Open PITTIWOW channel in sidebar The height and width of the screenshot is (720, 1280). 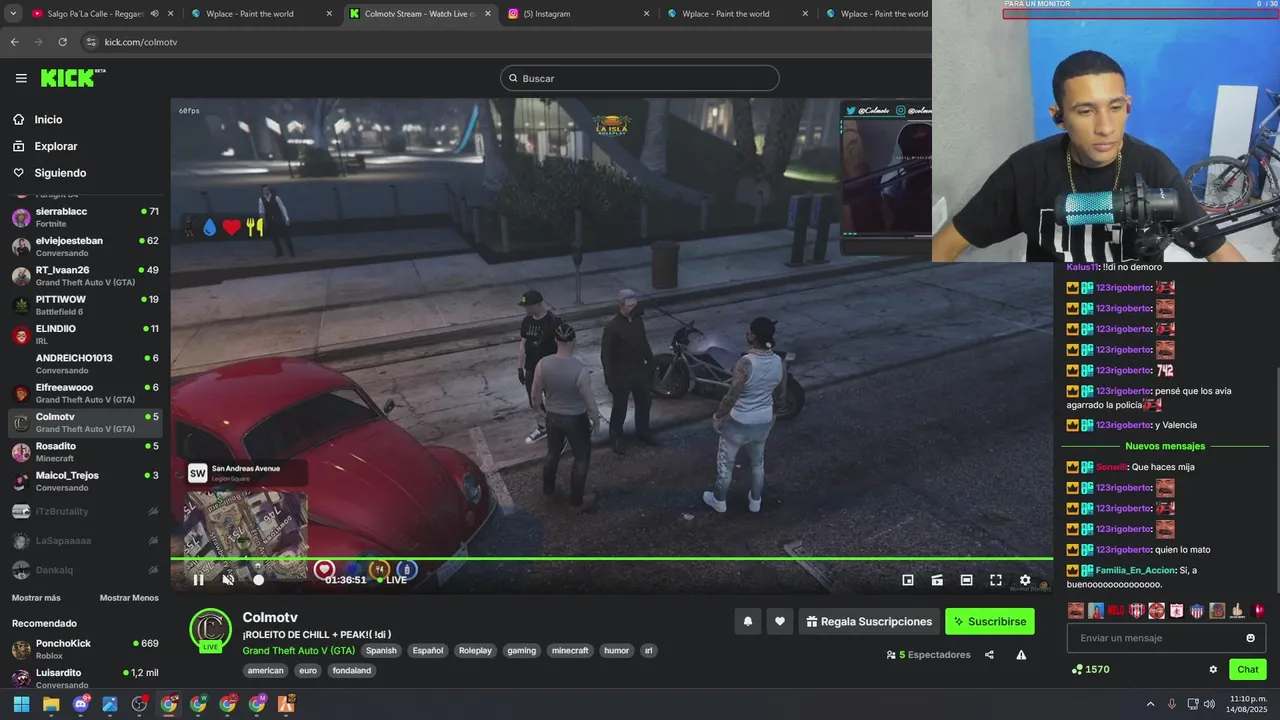(85, 305)
